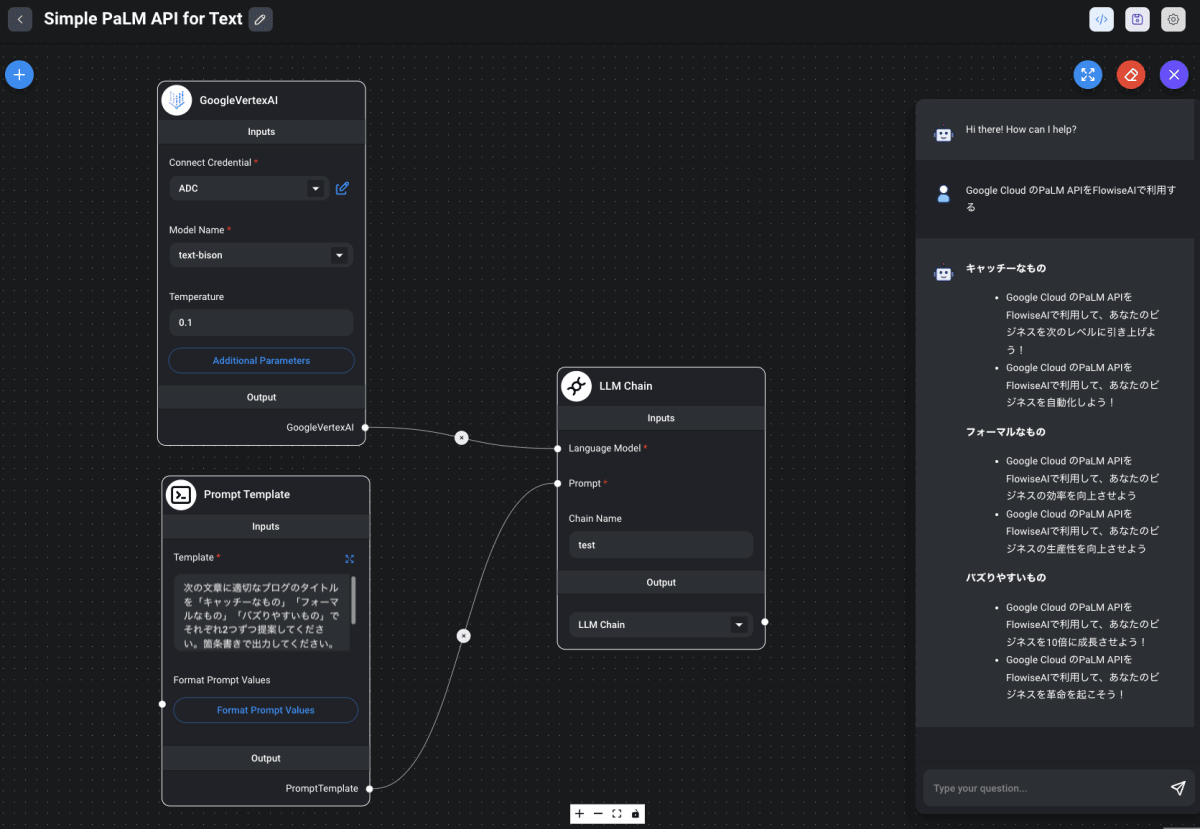Open the LLM Chain output dropdown
1200x829 pixels.
(x=660, y=624)
